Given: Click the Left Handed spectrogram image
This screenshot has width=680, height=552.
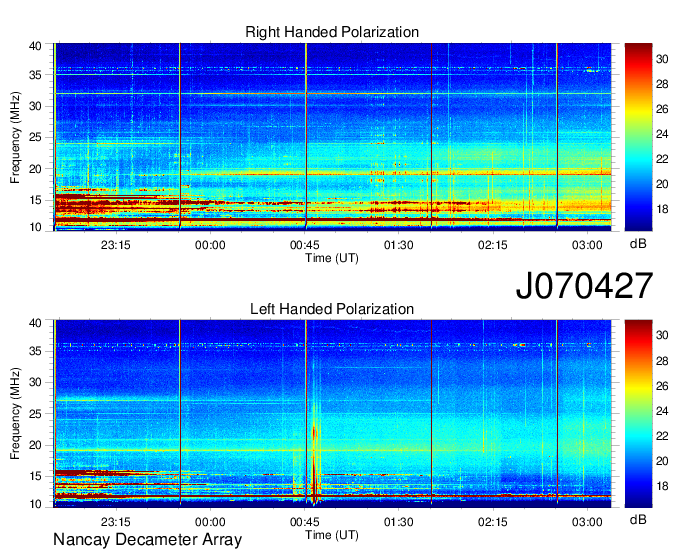Looking at the screenshot, I should tap(332, 414).
